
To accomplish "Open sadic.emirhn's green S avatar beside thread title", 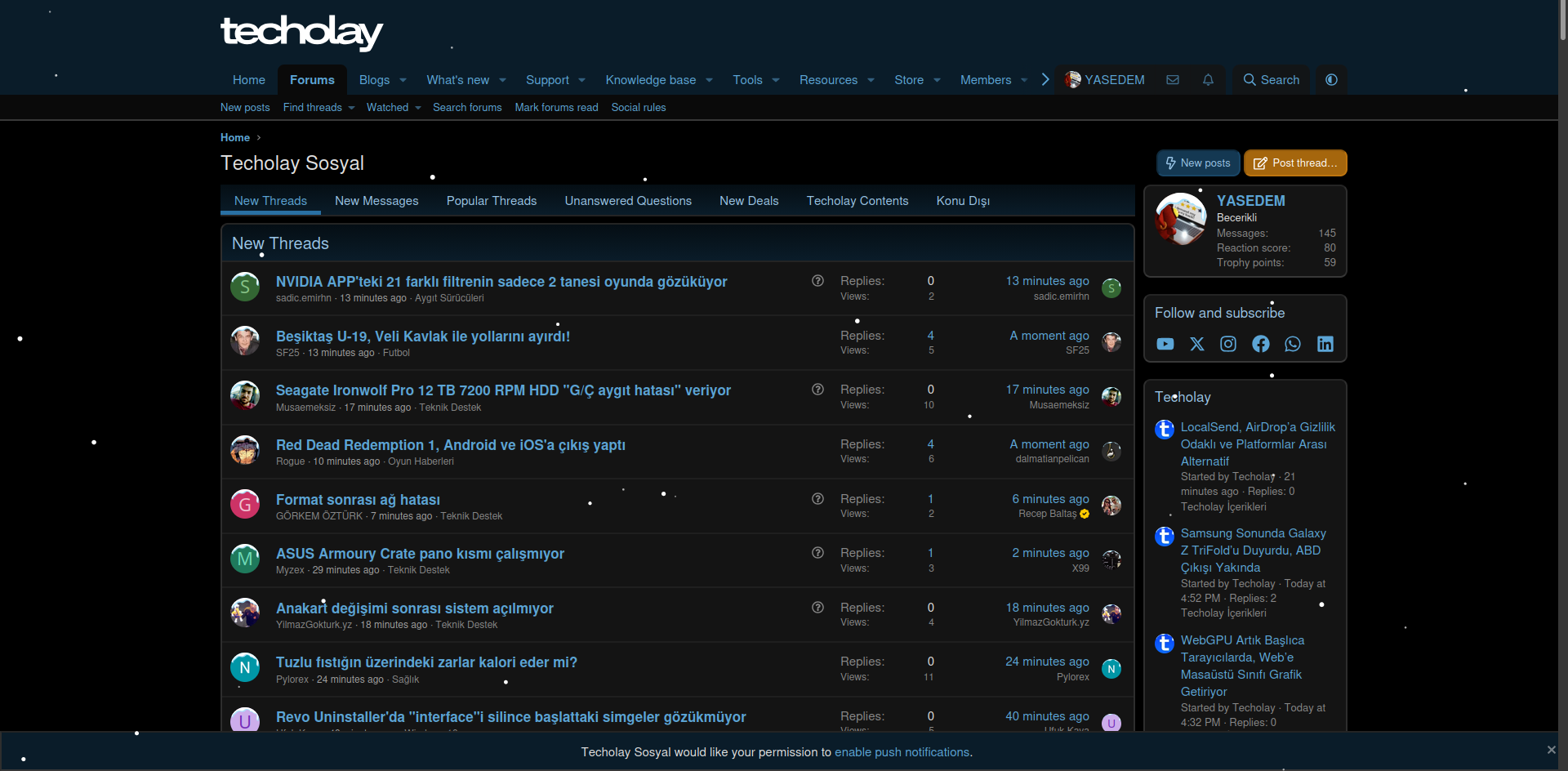I will pyautogui.click(x=245, y=287).
